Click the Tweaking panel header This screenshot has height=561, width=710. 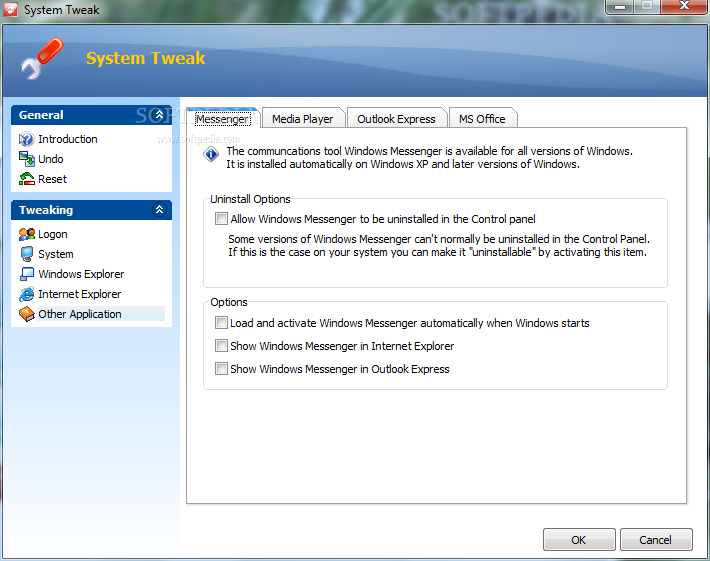[91, 210]
